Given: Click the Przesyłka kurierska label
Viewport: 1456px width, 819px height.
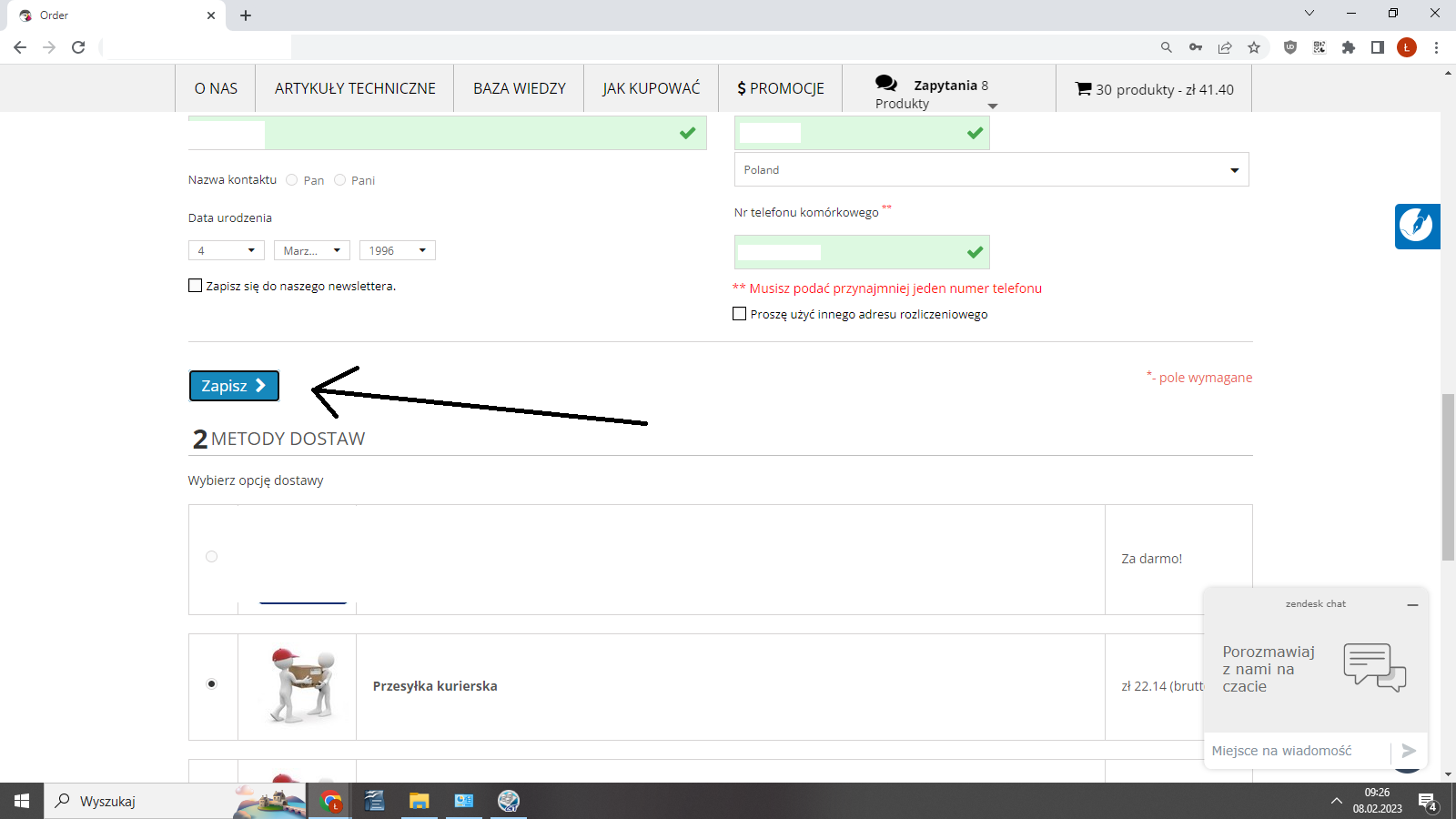Looking at the screenshot, I should pos(435,686).
